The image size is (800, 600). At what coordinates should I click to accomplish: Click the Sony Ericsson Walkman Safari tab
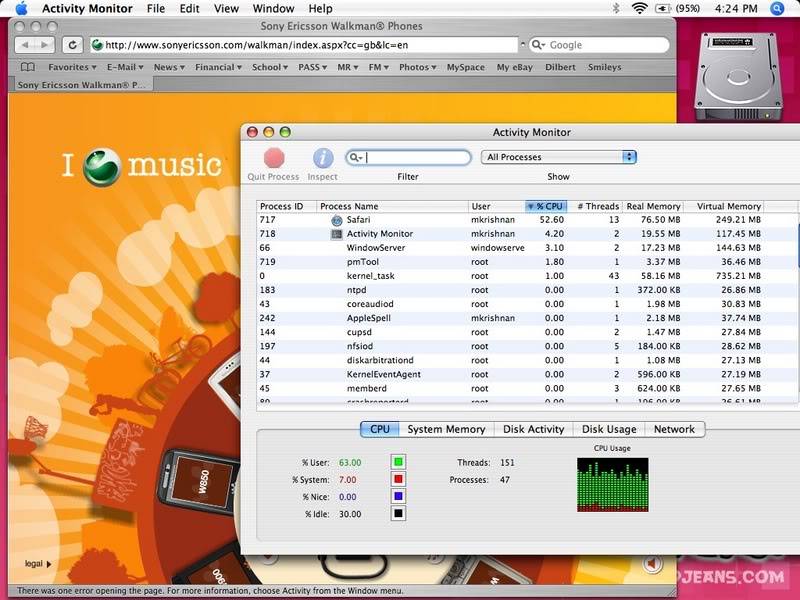[x=82, y=85]
